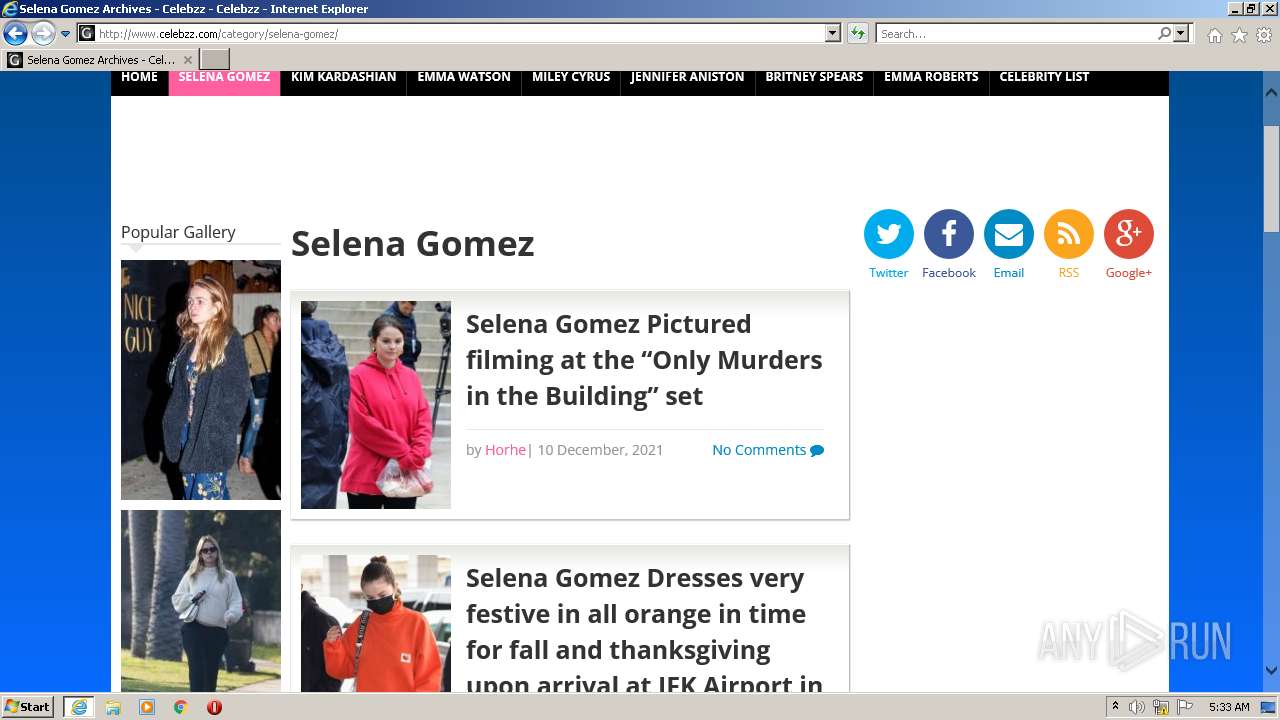This screenshot has height=720, width=1280.
Task: Open the Favorites star icon
Action: (1239, 35)
